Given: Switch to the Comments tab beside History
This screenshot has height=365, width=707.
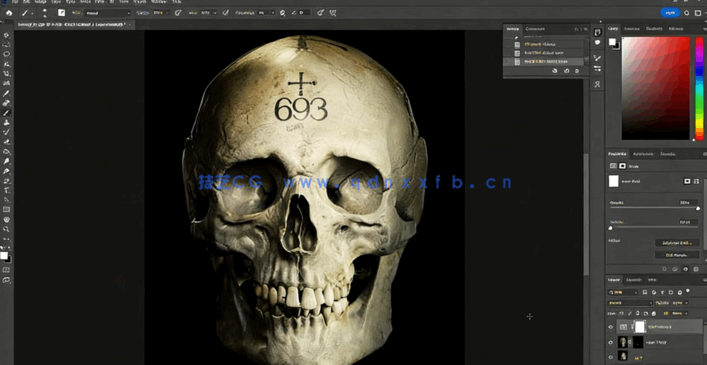Looking at the screenshot, I should point(535,29).
